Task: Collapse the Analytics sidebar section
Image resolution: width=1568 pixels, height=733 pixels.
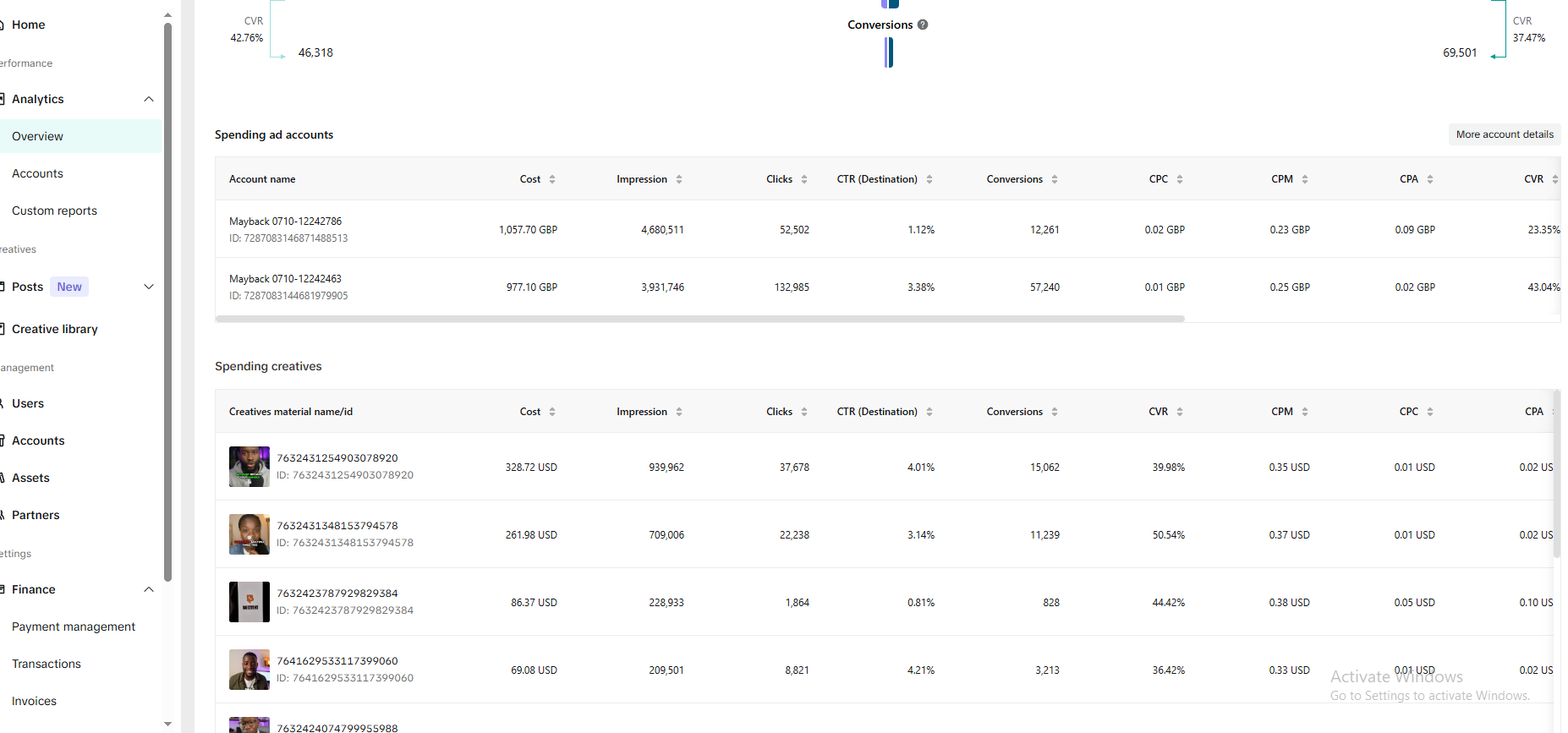Action: 149,99
